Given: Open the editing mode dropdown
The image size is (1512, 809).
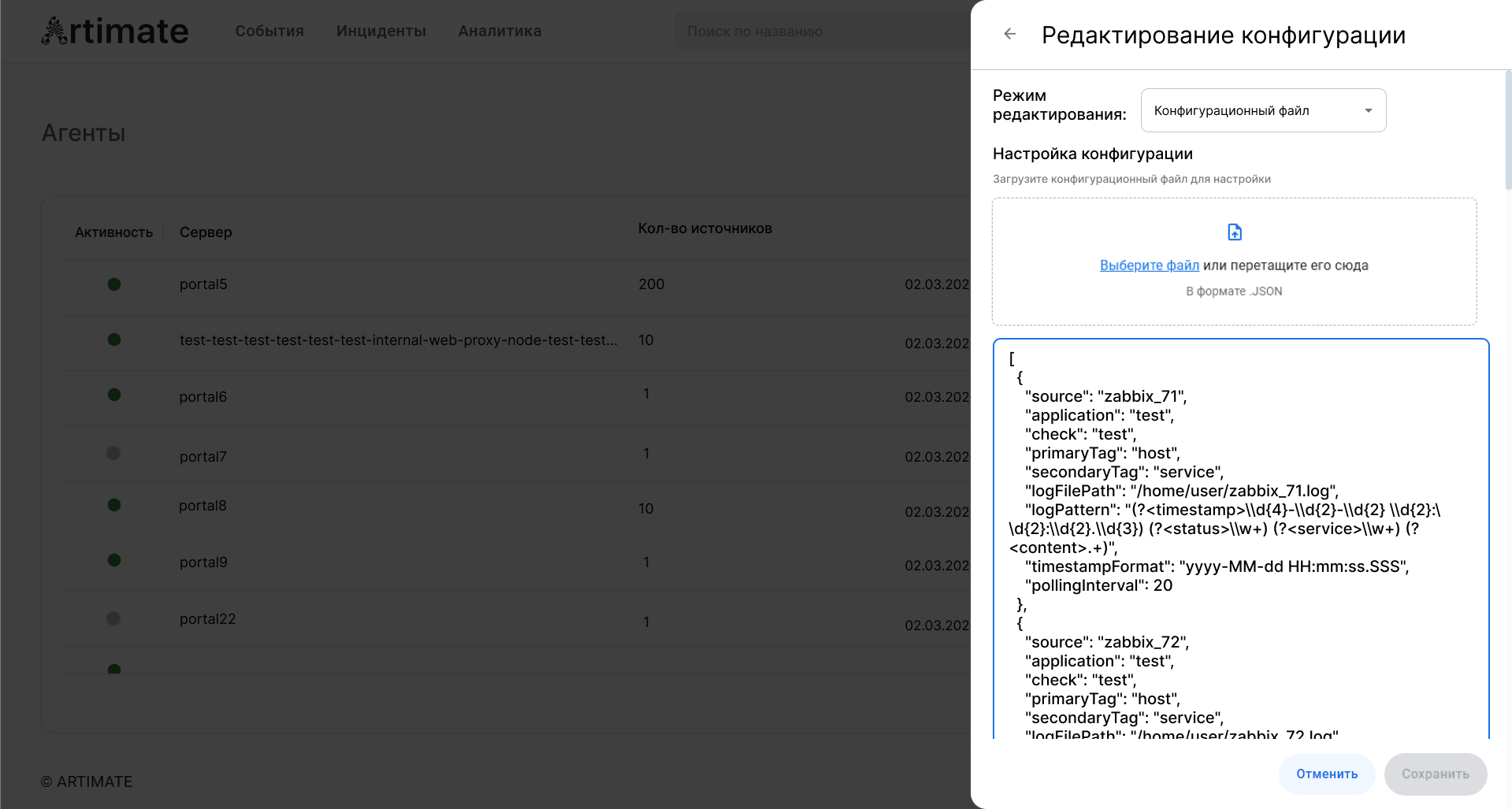Looking at the screenshot, I should click(1262, 110).
